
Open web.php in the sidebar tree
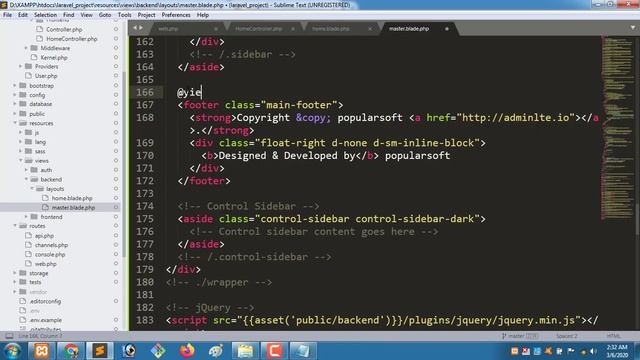coord(45,264)
